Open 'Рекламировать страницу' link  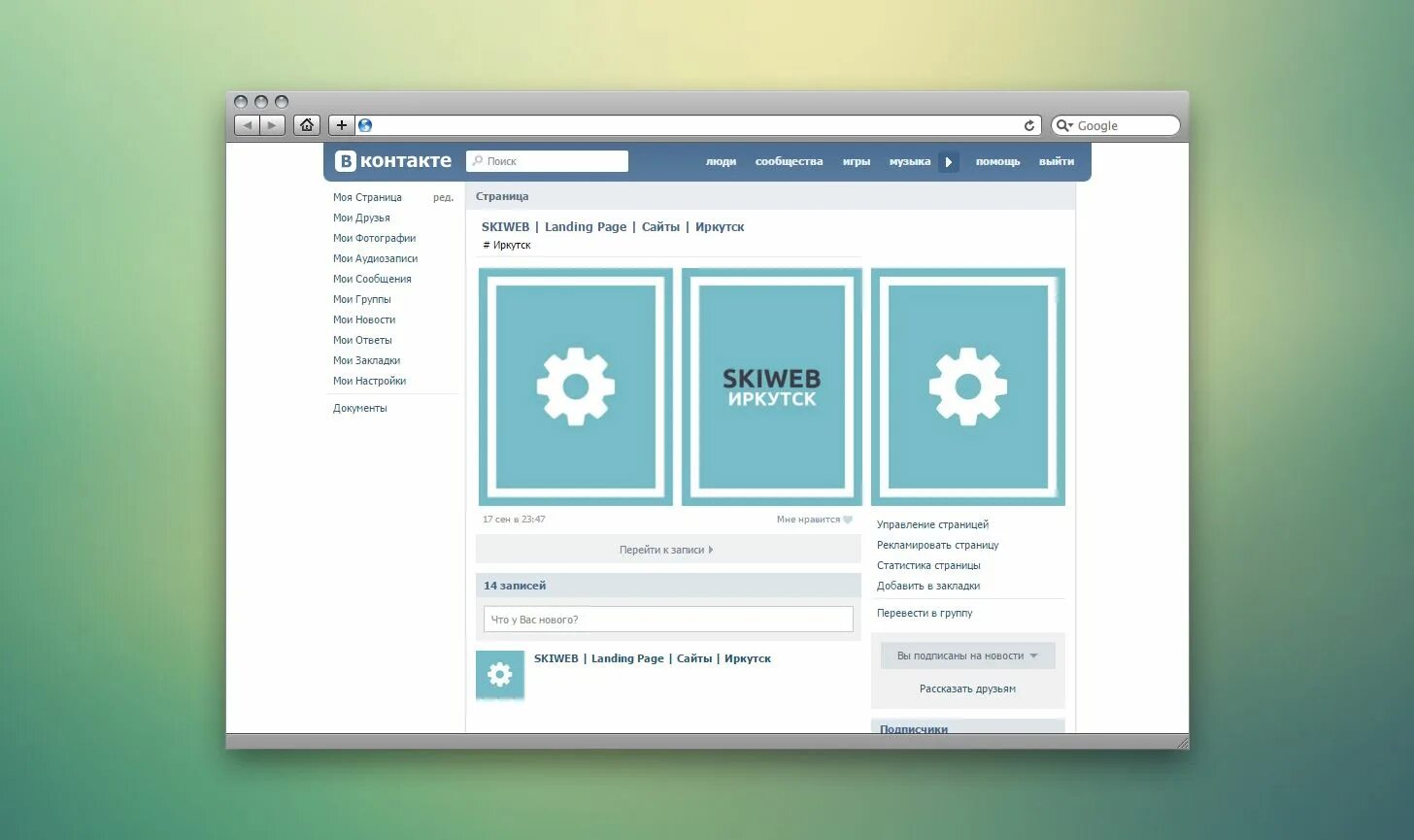tap(937, 545)
